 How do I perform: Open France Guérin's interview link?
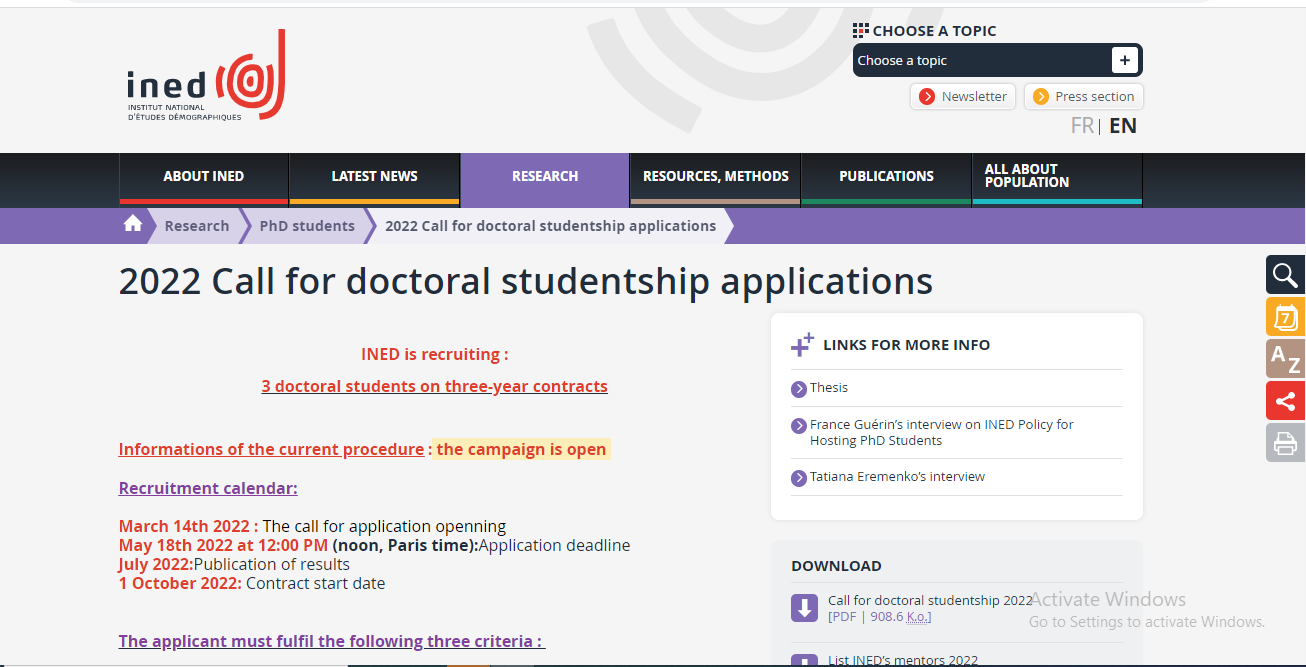coord(942,433)
